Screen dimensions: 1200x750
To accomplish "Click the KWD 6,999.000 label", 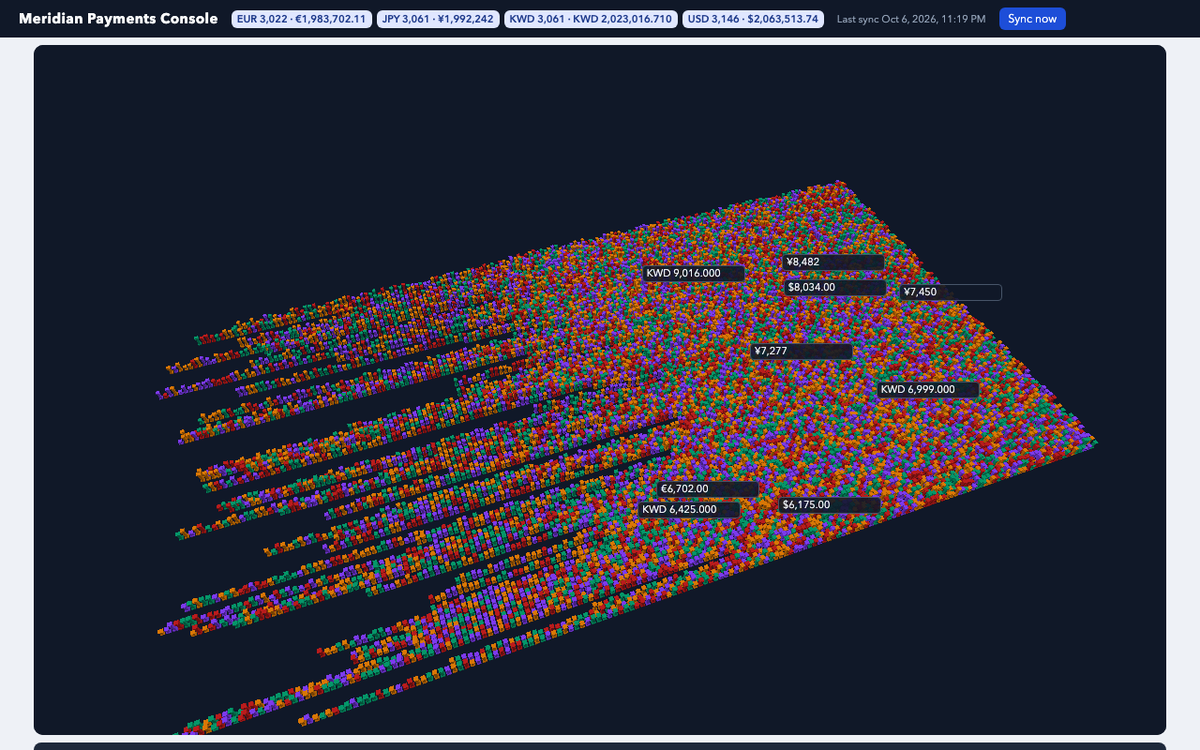I will click(x=928, y=389).
